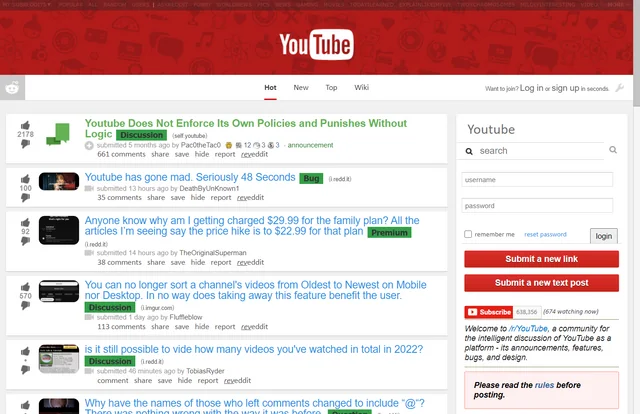Expand preview of TobiasRyder's post
640x414 pixels.
coord(89,371)
